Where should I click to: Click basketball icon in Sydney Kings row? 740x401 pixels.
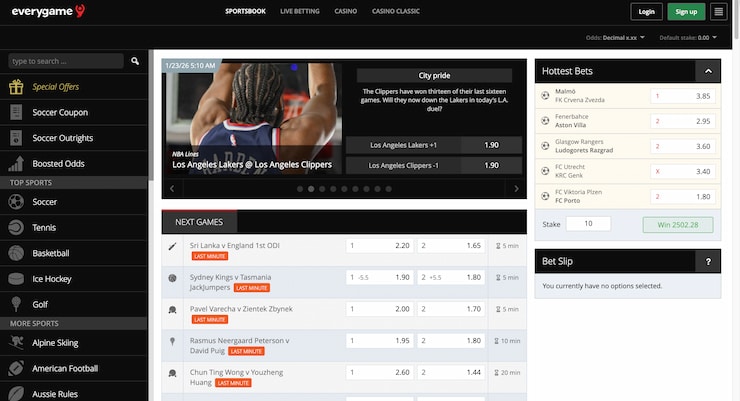[172, 278]
